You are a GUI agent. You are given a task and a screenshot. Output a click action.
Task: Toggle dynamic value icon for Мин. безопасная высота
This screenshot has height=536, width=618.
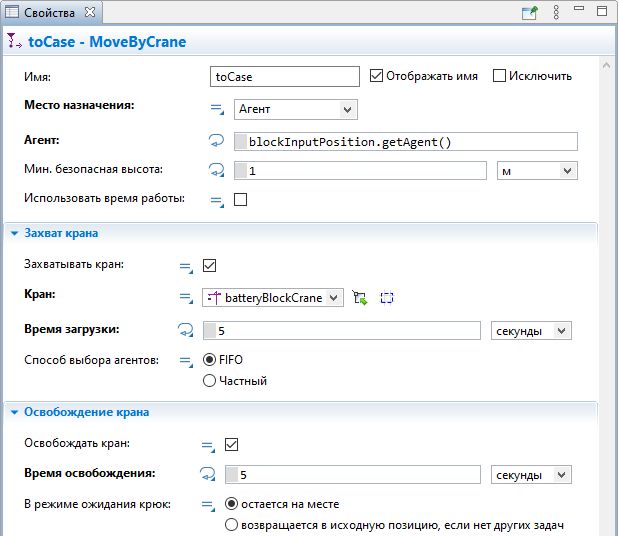[x=216, y=170]
